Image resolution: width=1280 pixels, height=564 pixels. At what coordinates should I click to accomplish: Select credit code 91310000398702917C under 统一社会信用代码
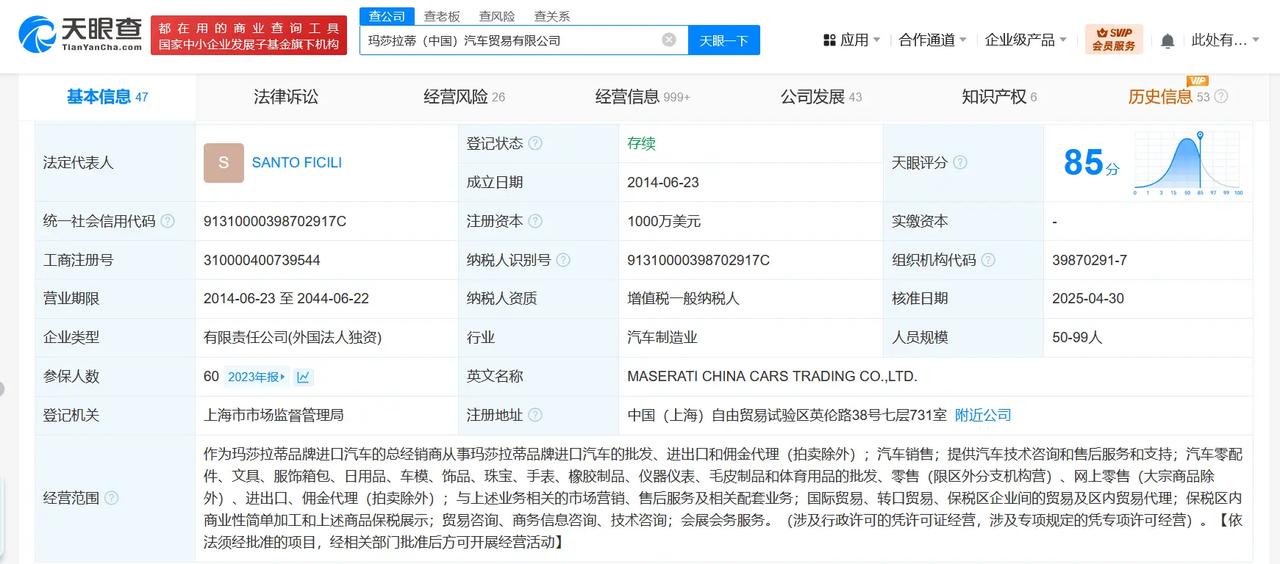(x=275, y=221)
